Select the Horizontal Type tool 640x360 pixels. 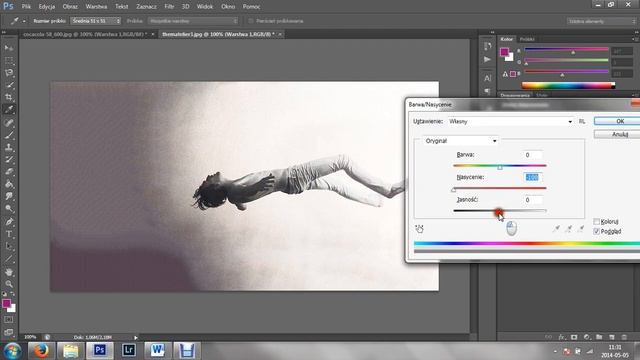9,234
